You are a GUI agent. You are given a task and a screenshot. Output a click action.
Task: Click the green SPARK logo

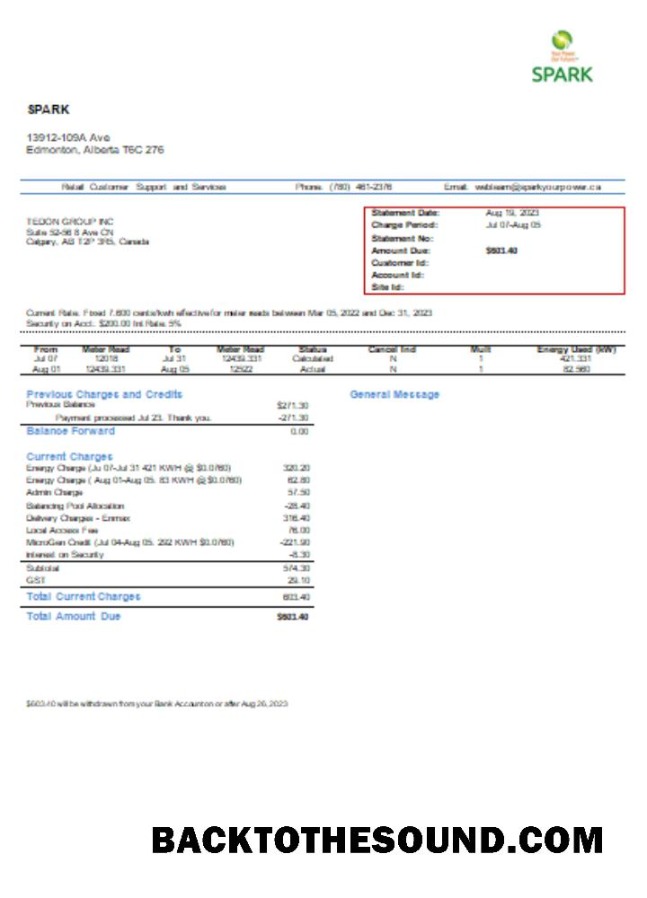pyautogui.click(x=562, y=57)
